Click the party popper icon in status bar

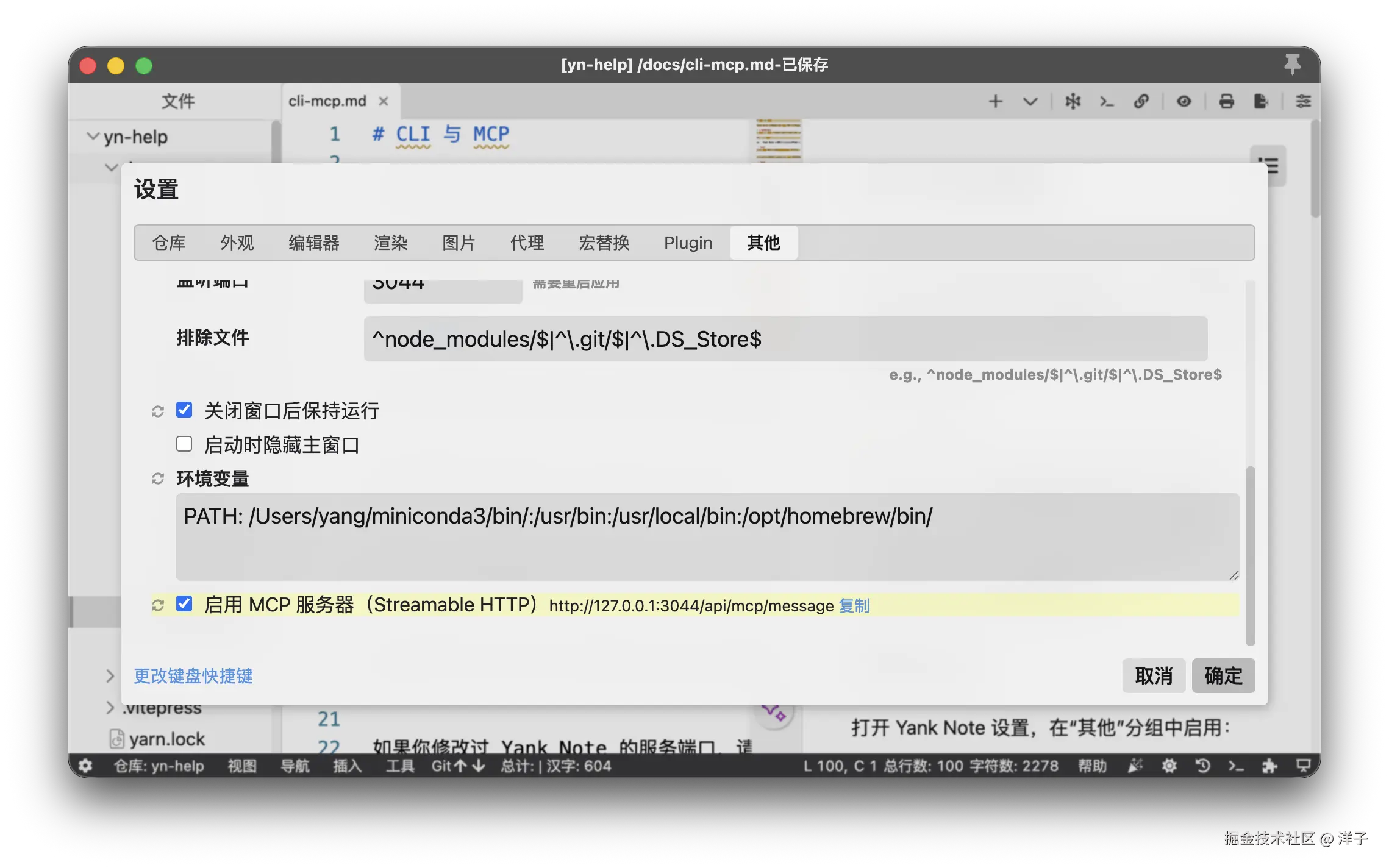[1135, 766]
